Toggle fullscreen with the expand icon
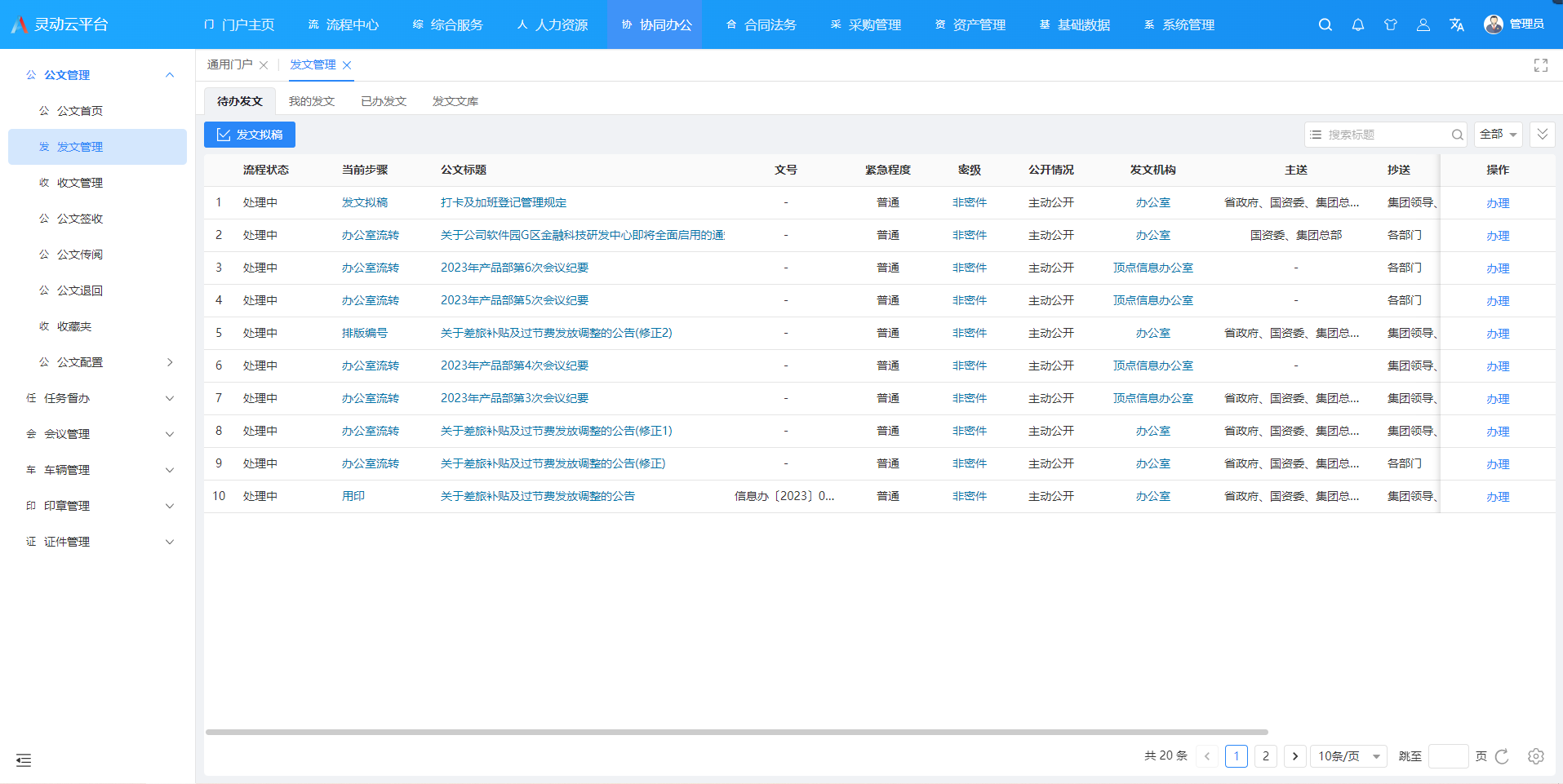 [x=1540, y=65]
